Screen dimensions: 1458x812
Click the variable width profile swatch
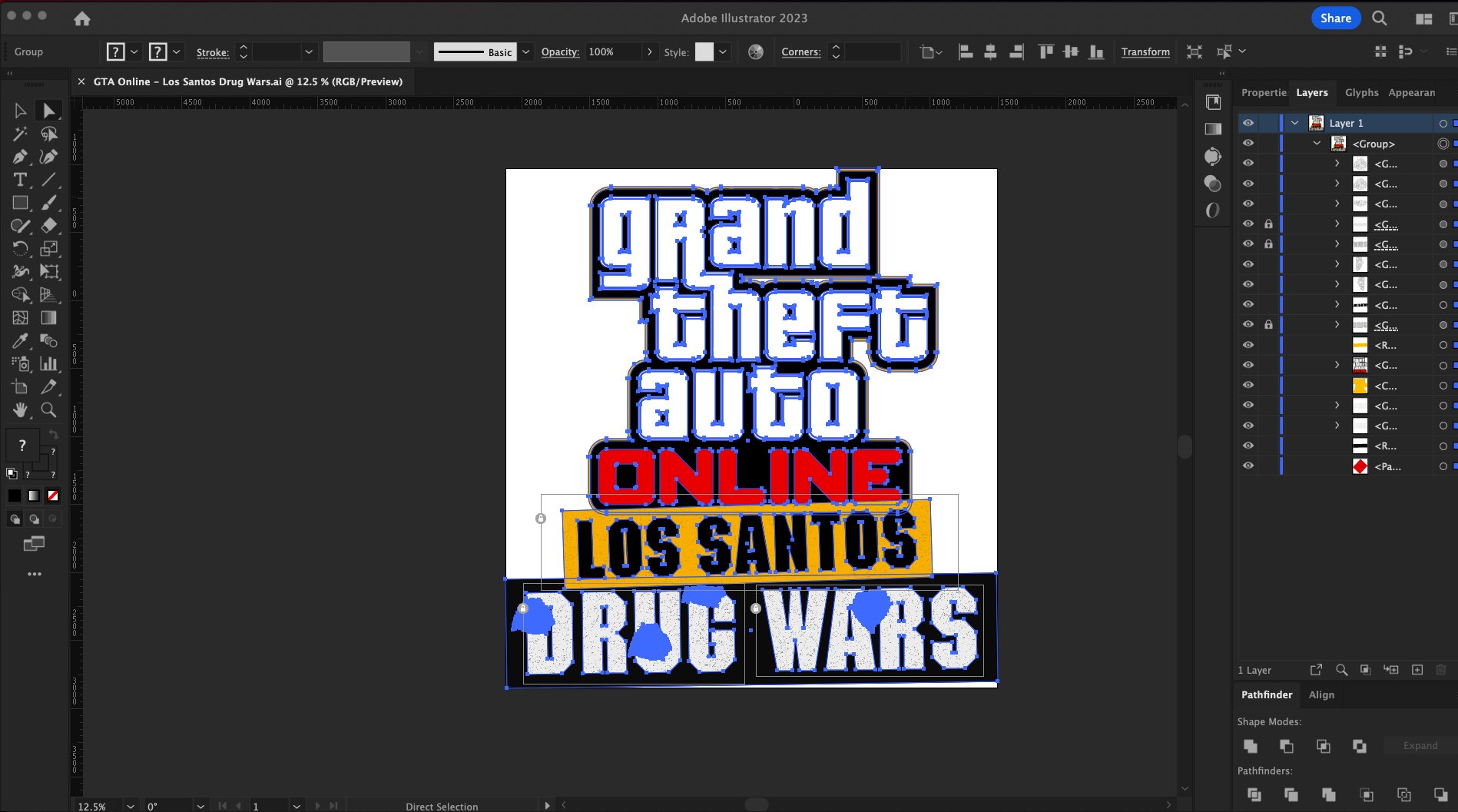point(366,51)
